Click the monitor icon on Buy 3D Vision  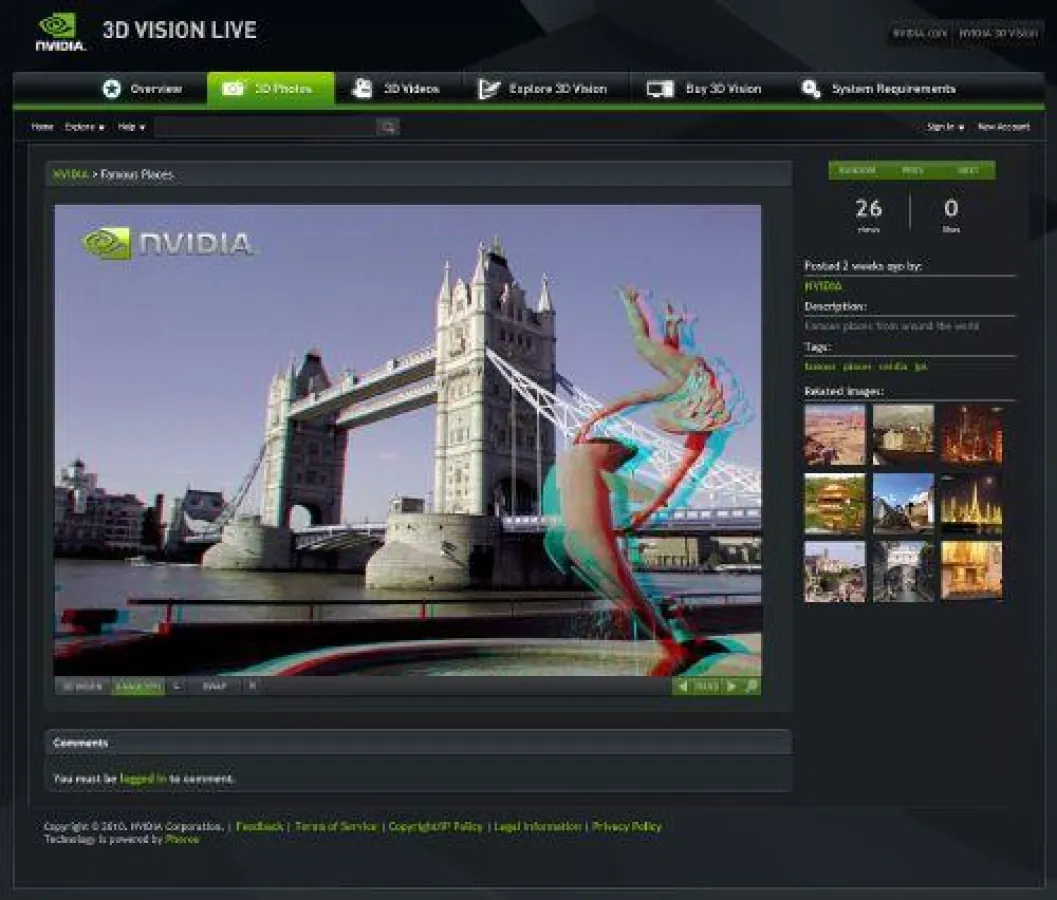pyautogui.click(x=660, y=88)
